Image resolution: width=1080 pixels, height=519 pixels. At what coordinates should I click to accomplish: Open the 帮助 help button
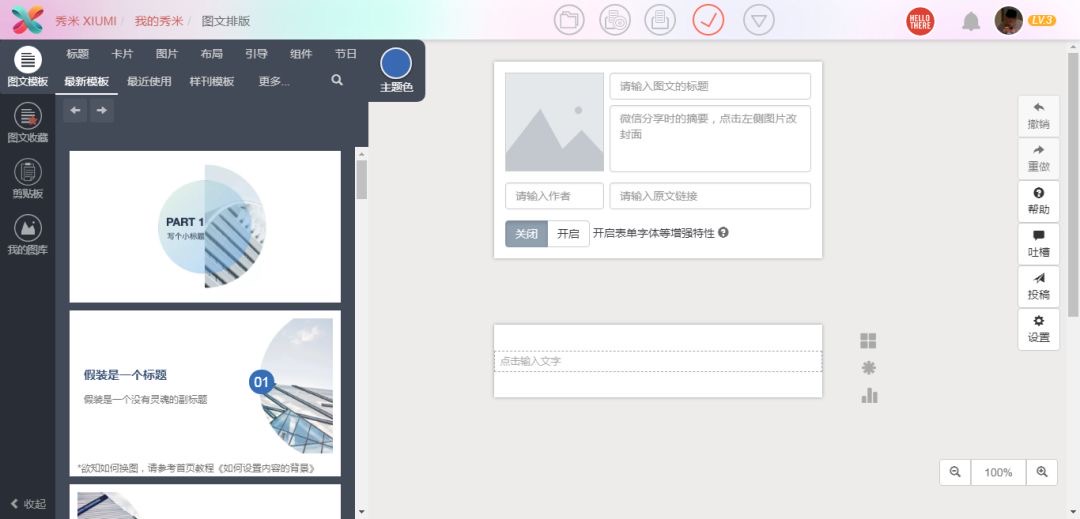[x=1039, y=201]
